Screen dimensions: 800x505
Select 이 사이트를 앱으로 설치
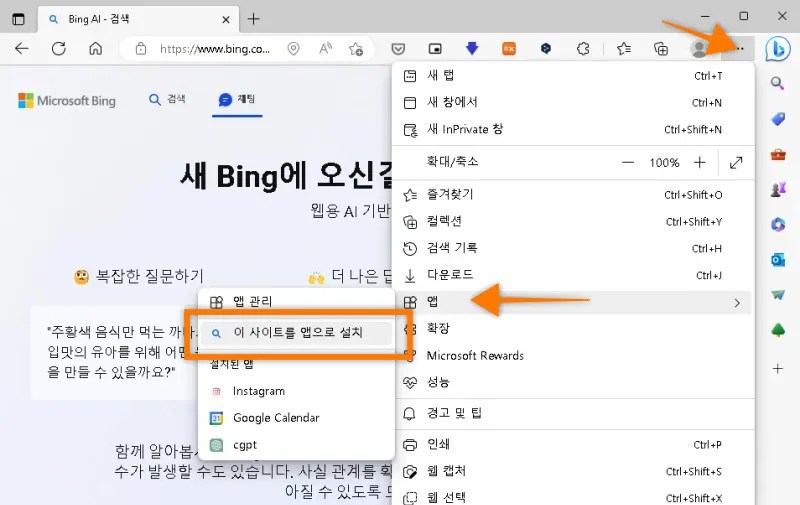tap(296, 333)
